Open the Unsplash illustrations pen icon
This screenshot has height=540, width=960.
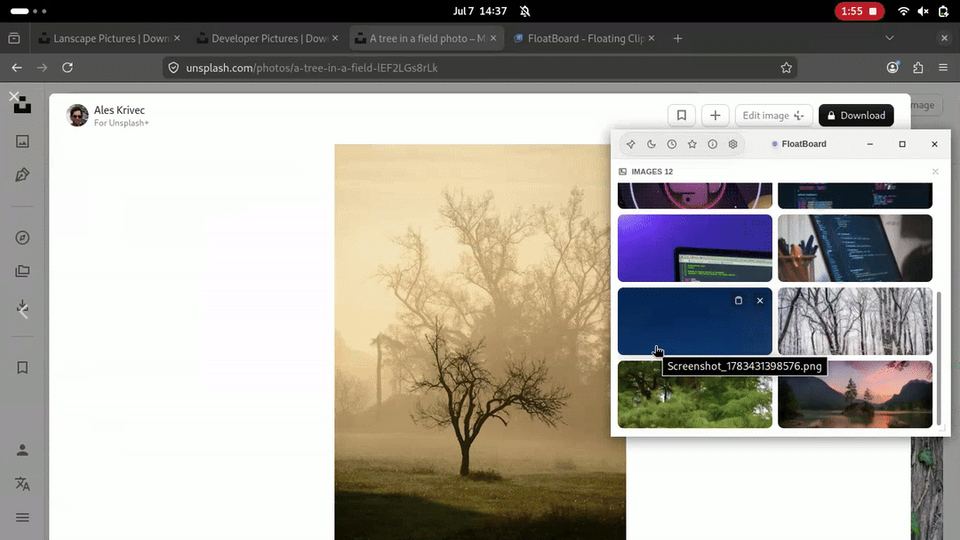23,175
